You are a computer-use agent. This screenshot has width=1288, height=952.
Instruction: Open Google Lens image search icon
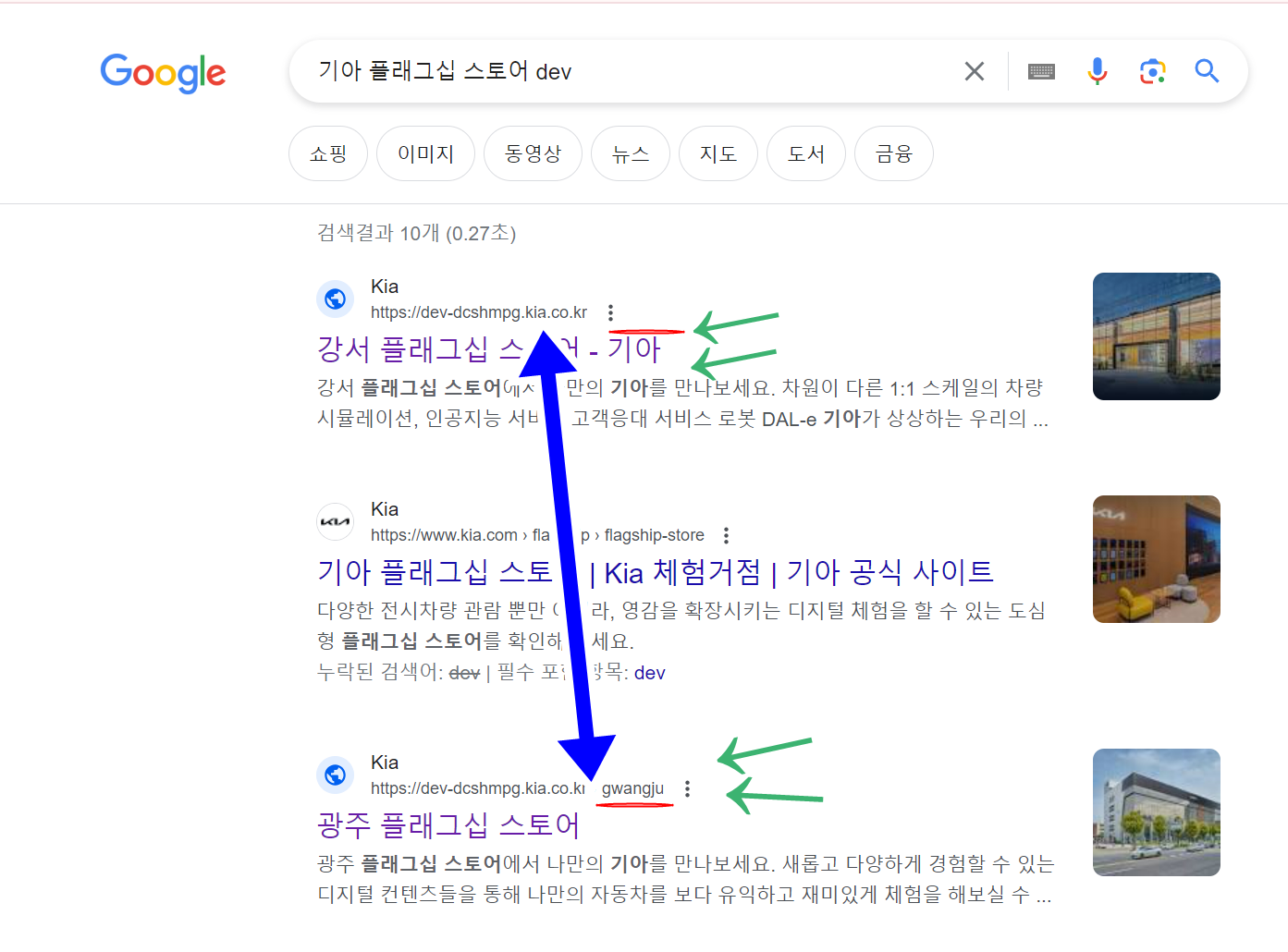[1151, 70]
